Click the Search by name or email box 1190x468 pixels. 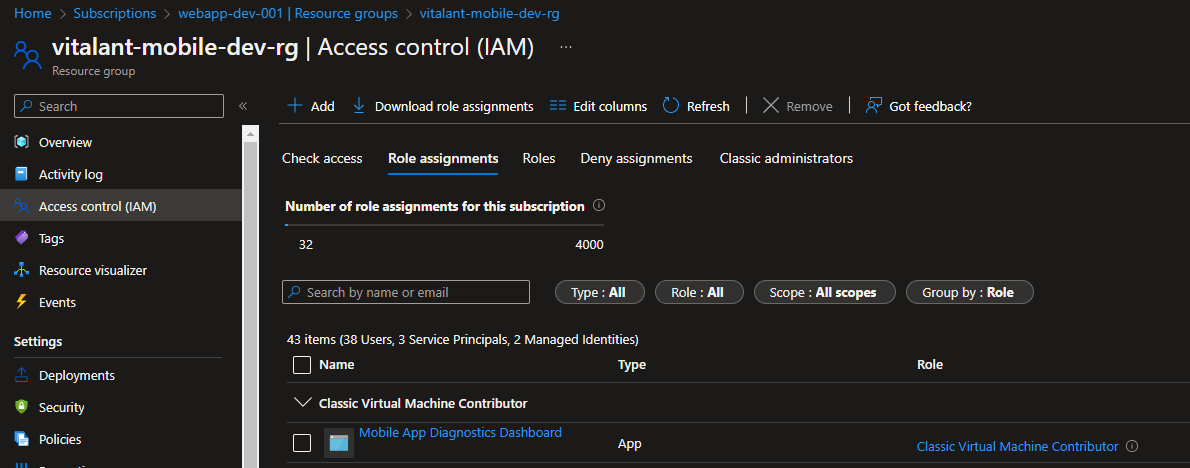click(405, 292)
